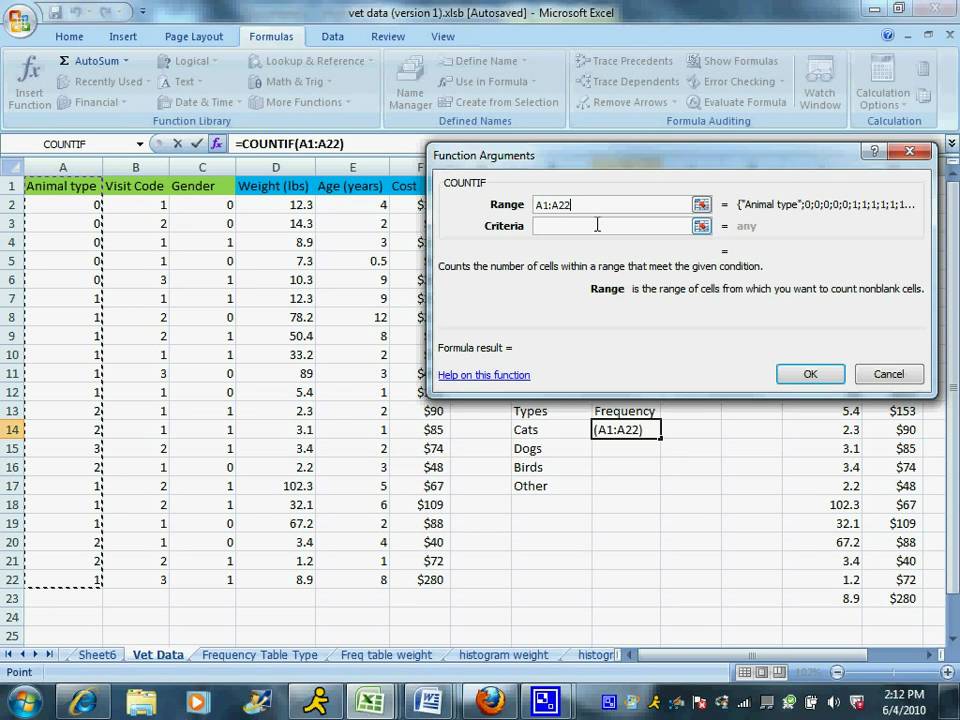The width and height of the screenshot is (960, 720).
Task: Click the Insert Function fx ribbon icon
Action: [29, 83]
